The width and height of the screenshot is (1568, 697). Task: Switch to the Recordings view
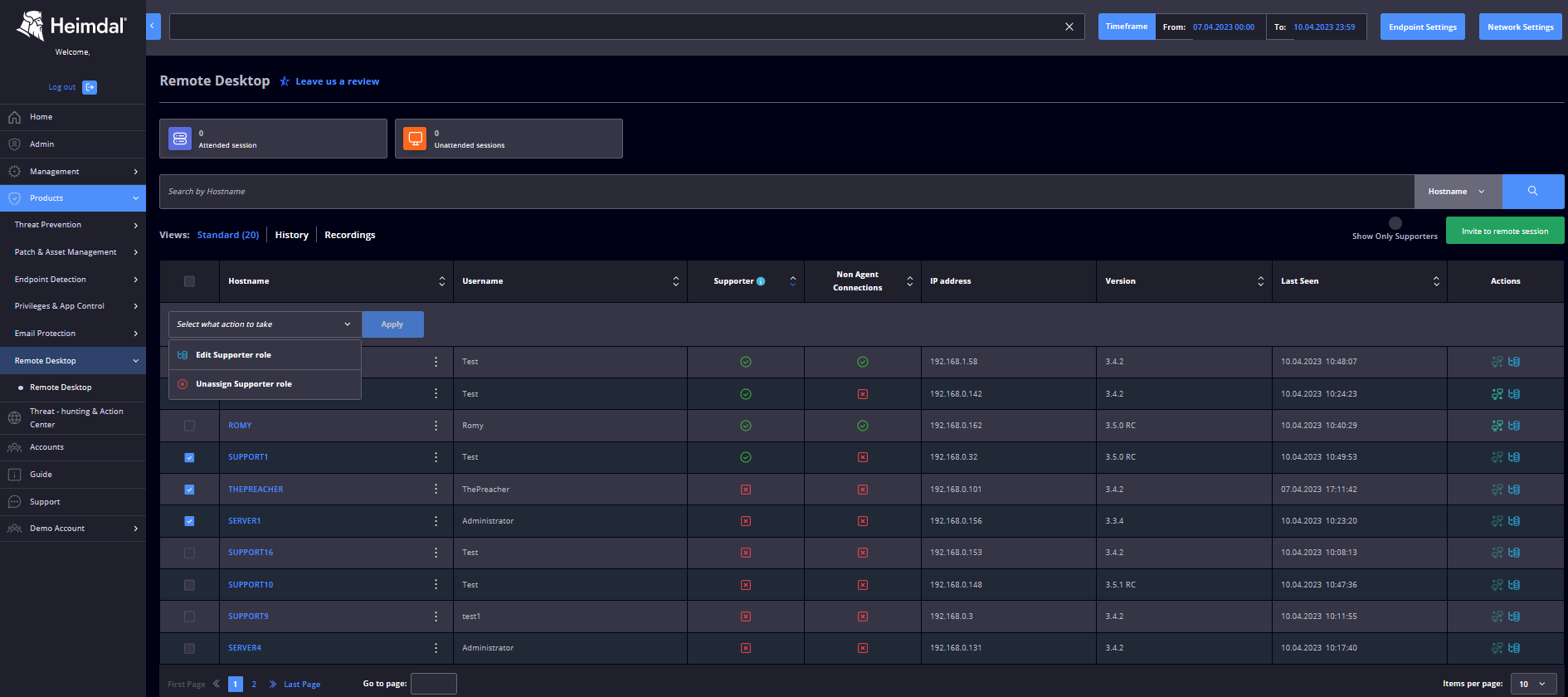tap(349, 236)
